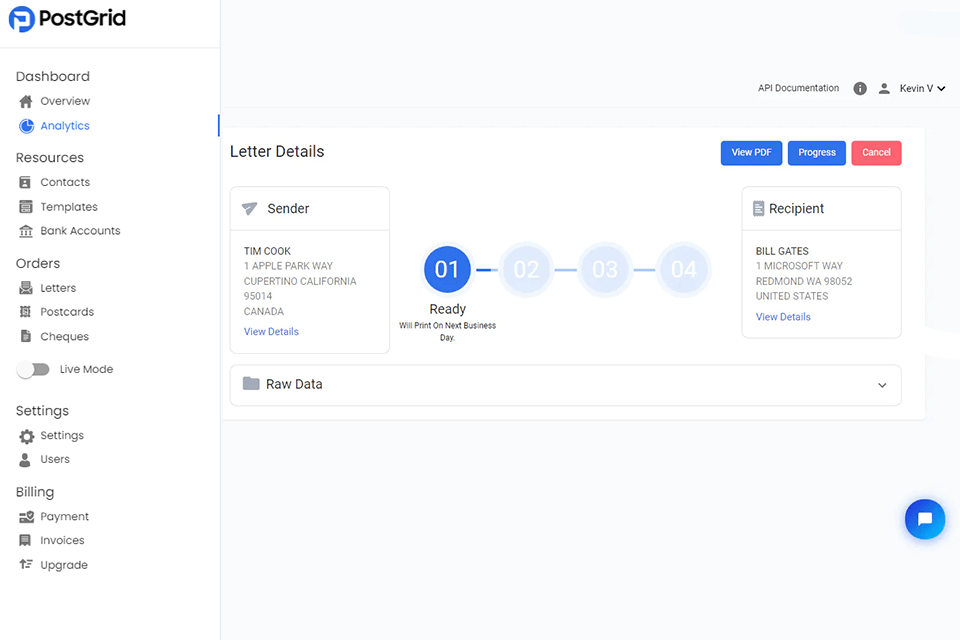Go to Letters in Orders menu
The width and height of the screenshot is (960, 640).
pyautogui.click(x=58, y=288)
